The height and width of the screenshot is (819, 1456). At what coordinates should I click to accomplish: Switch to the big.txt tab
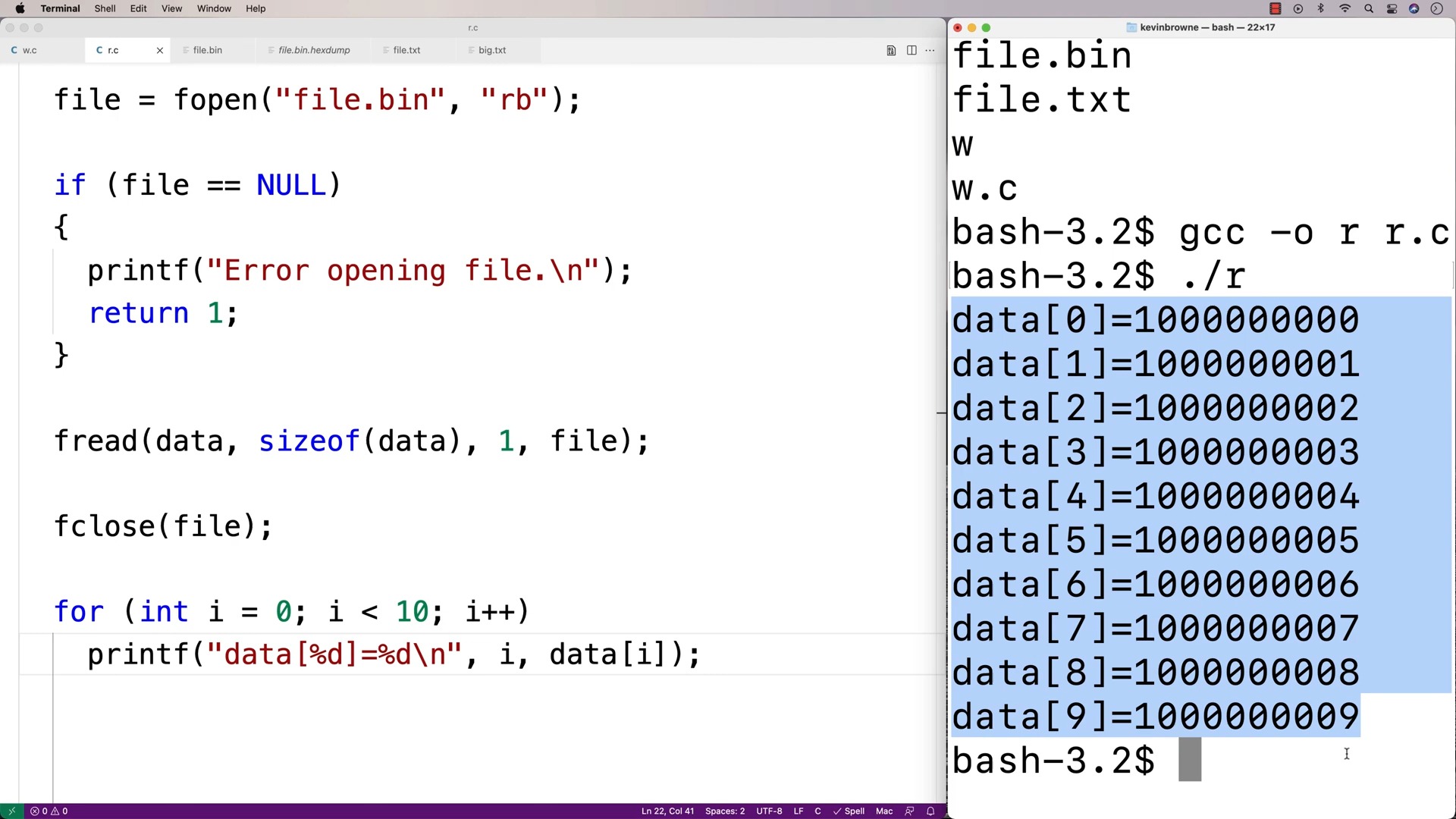491,50
